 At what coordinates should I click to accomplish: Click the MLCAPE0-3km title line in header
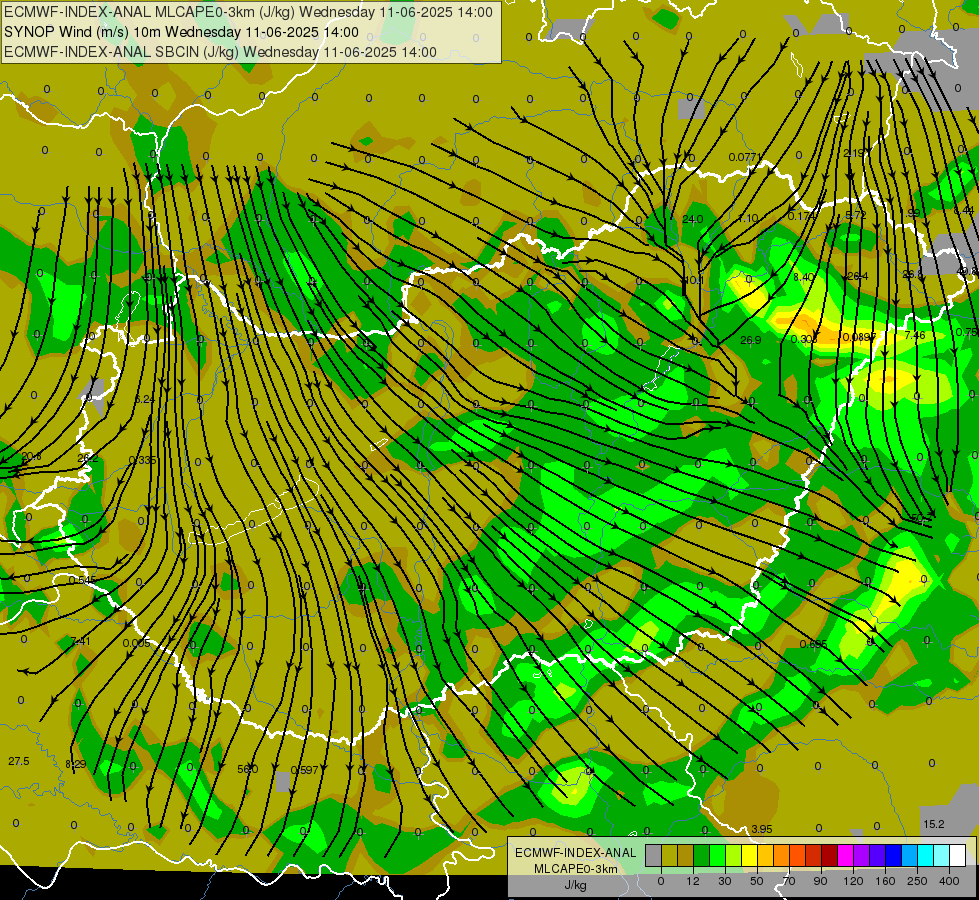[x=248, y=12]
